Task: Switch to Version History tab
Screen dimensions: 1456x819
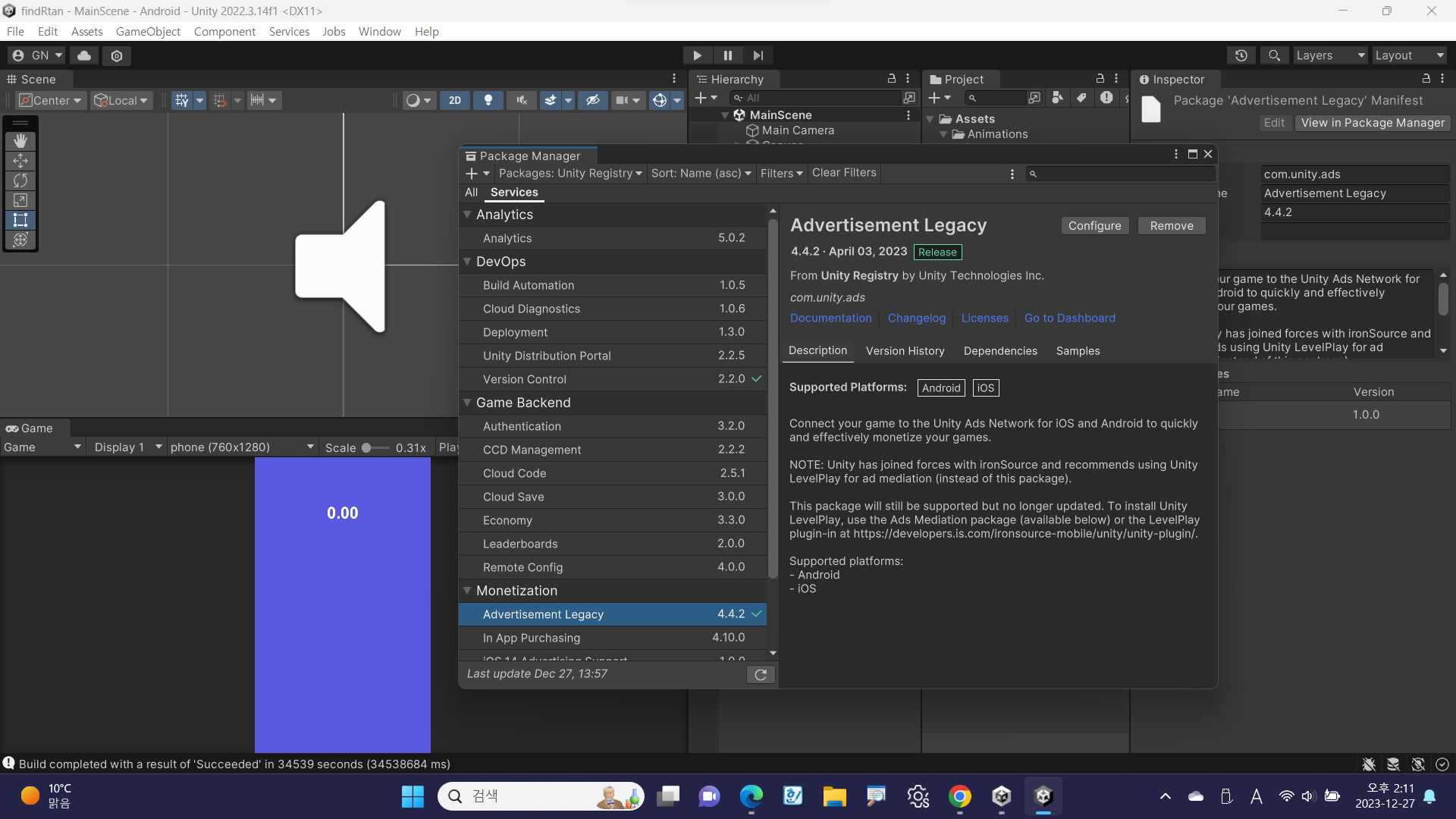Action: (905, 351)
